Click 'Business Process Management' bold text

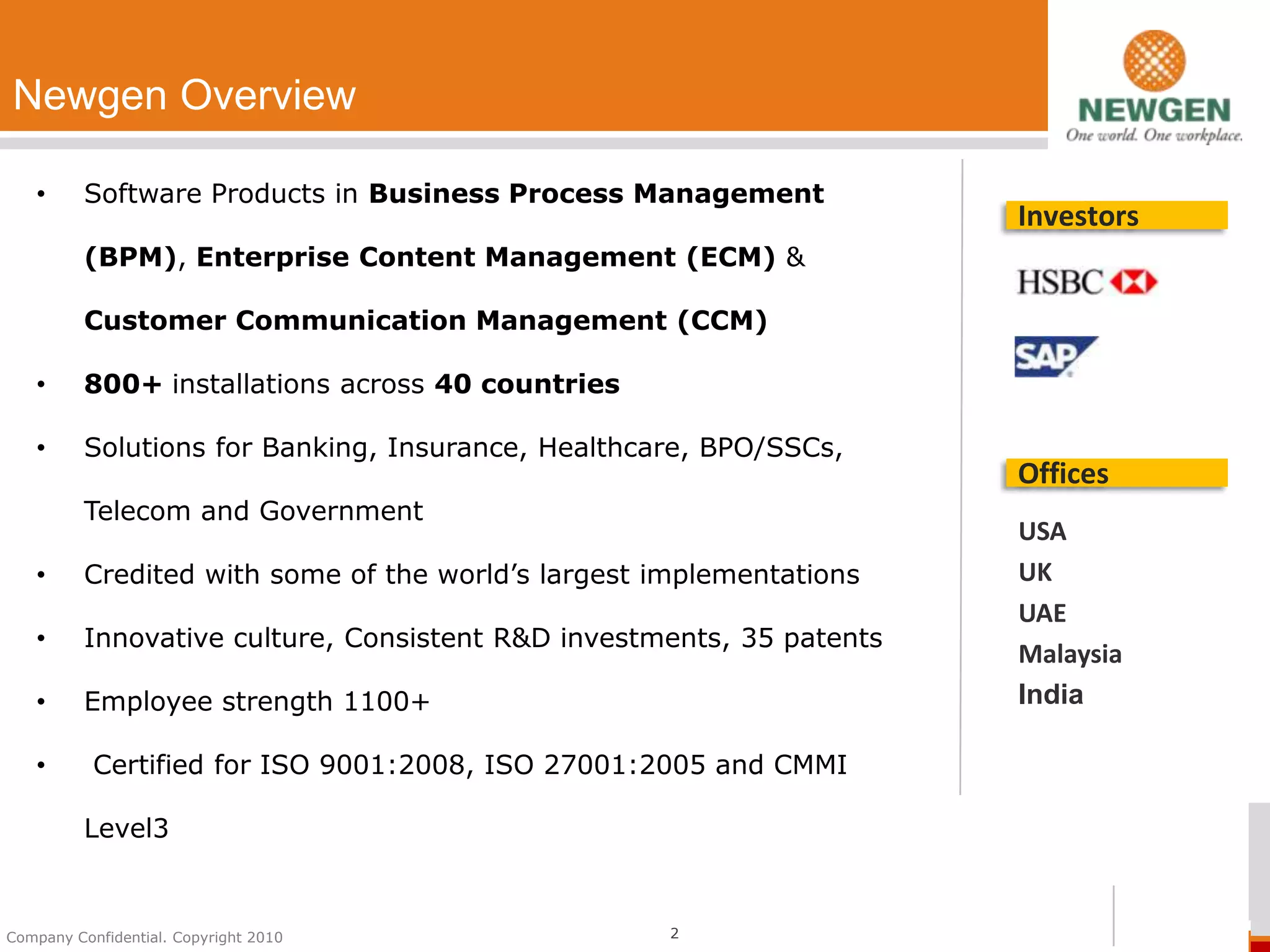point(596,194)
